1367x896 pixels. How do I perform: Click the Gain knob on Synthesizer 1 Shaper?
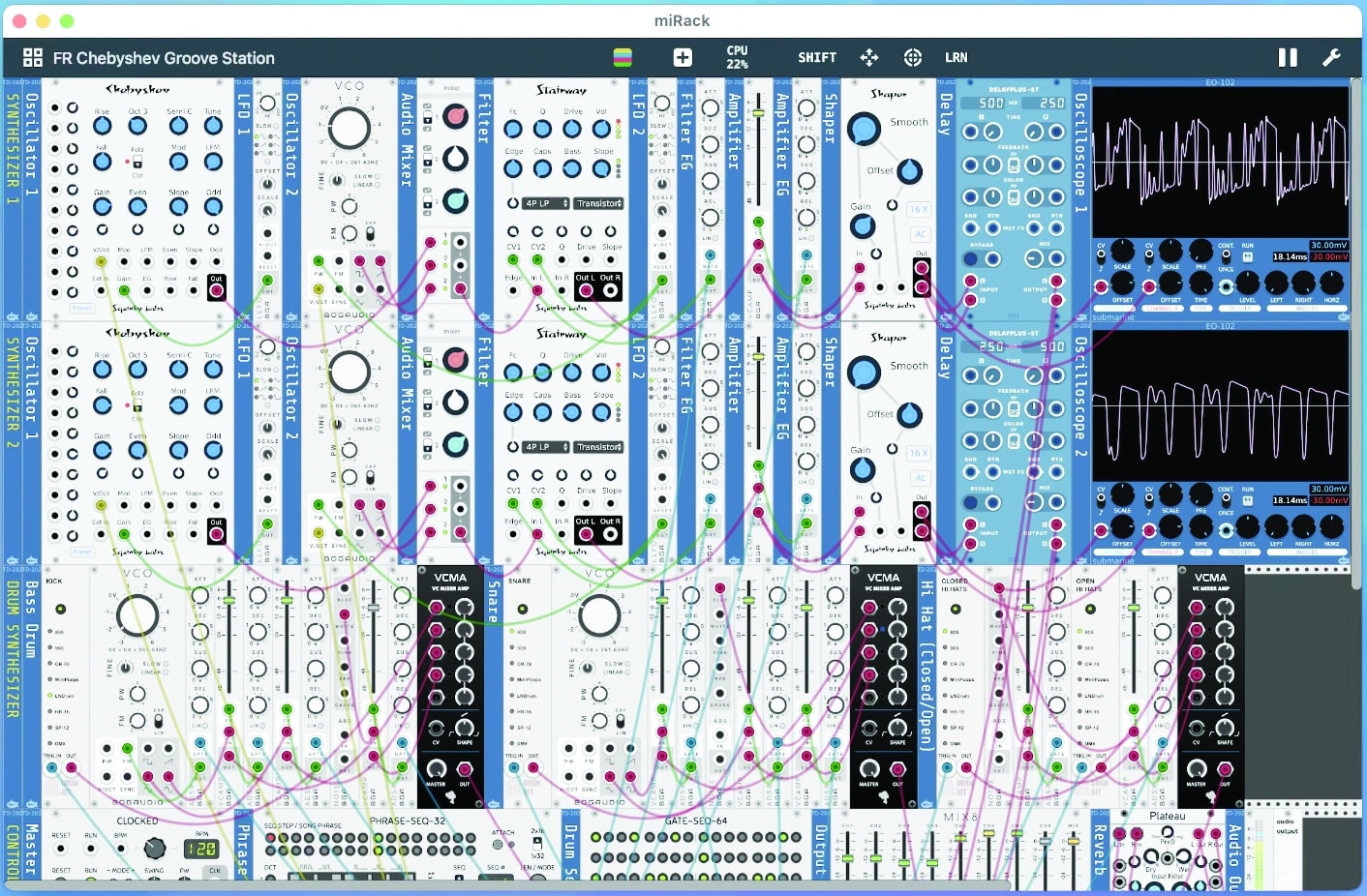coord(863,226)
